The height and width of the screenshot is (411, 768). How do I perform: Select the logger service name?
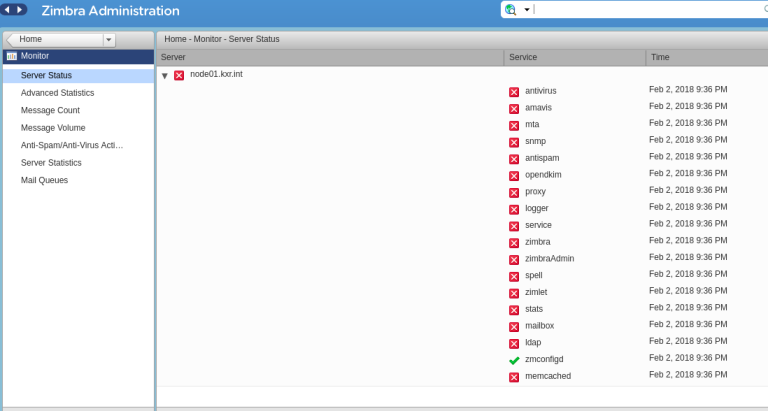coord(537,208)
